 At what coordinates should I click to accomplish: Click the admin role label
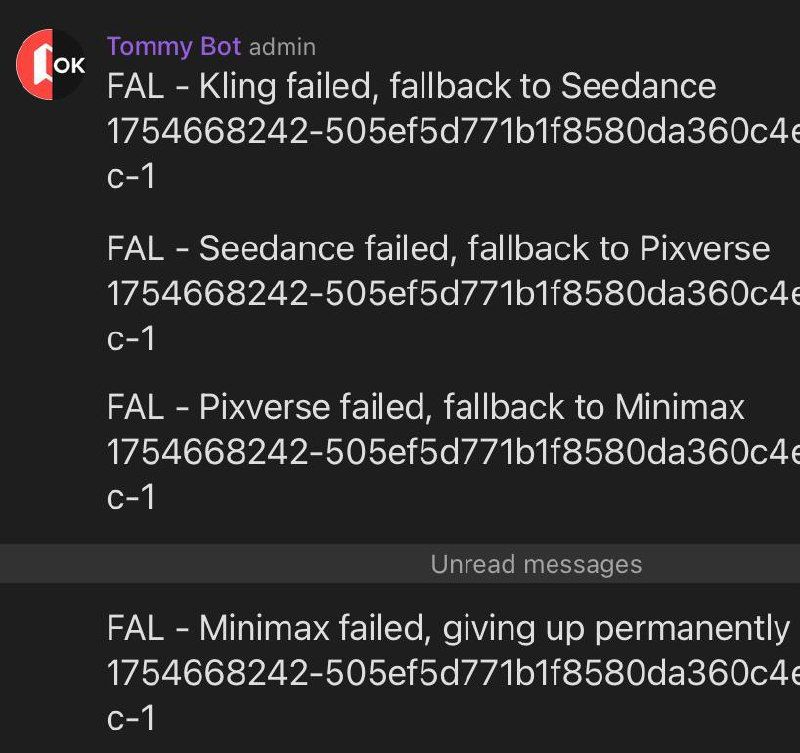[x=282, y=47]
